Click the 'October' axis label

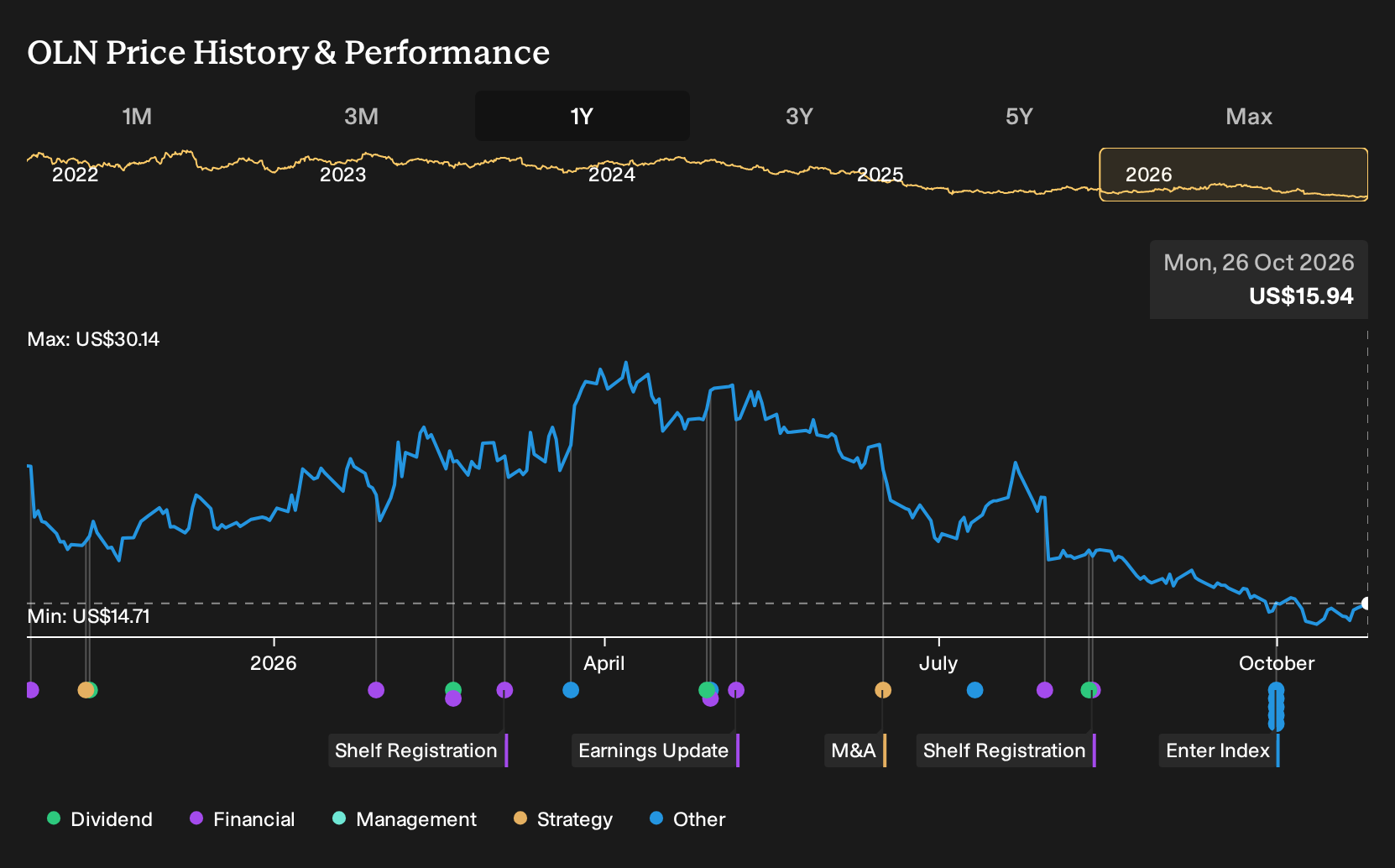click(1277, 663)
